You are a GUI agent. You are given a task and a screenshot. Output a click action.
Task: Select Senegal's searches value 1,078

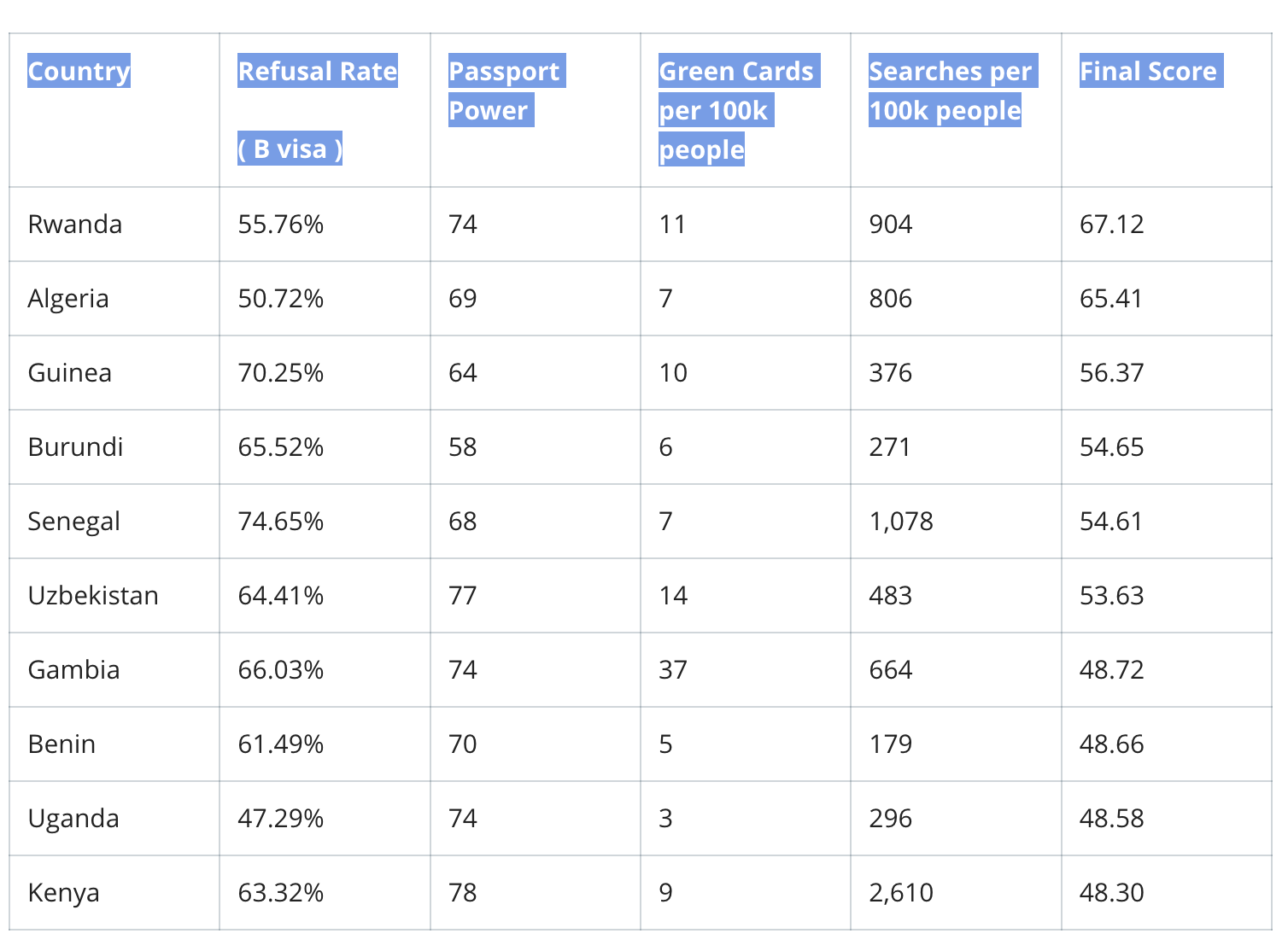(901, 522)
